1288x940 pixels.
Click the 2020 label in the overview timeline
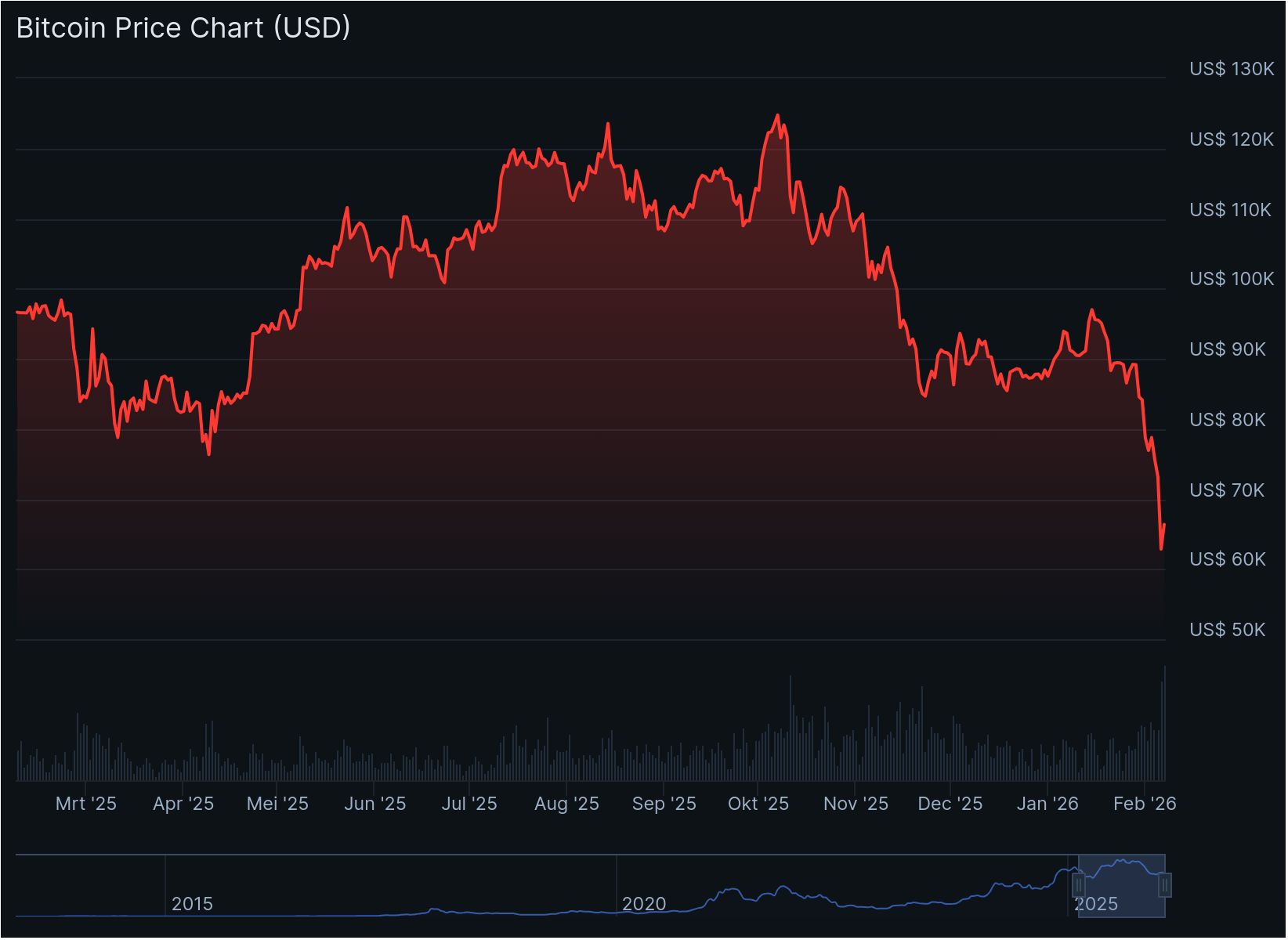click(x=644, y=905)
